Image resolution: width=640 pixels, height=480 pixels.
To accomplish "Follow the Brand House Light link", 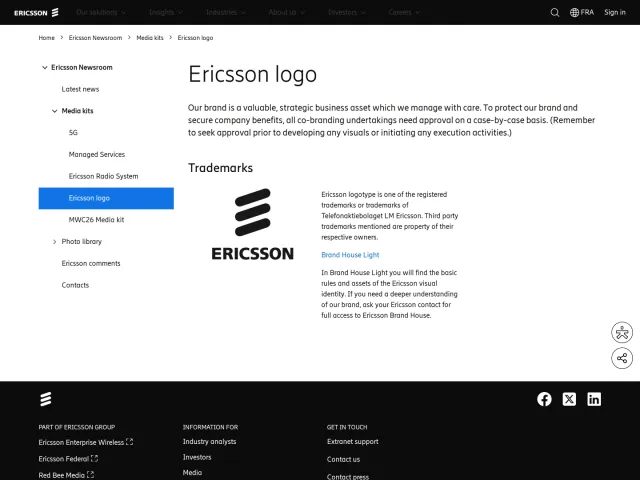I will [x=350, y=255].
